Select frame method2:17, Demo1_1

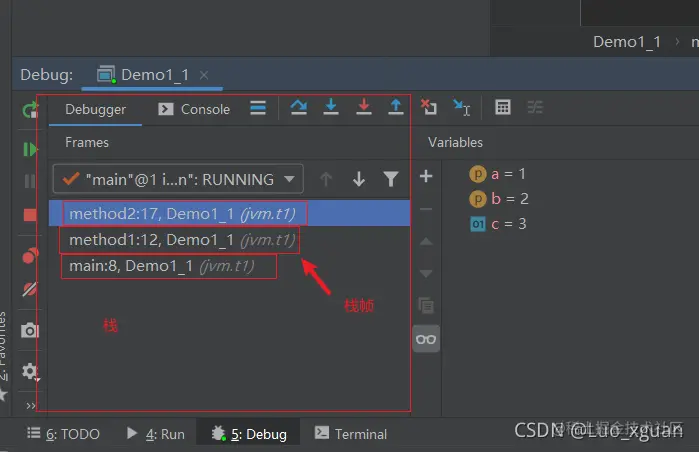tap(229, 214)
